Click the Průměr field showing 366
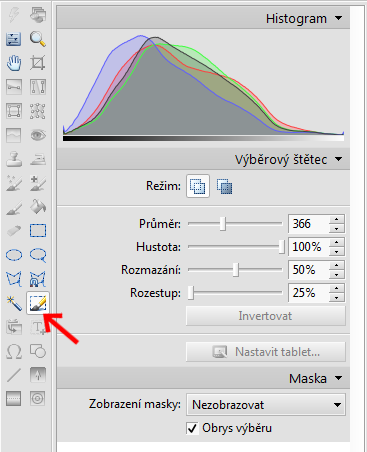 pyautogui.click(x=309, y=224)
